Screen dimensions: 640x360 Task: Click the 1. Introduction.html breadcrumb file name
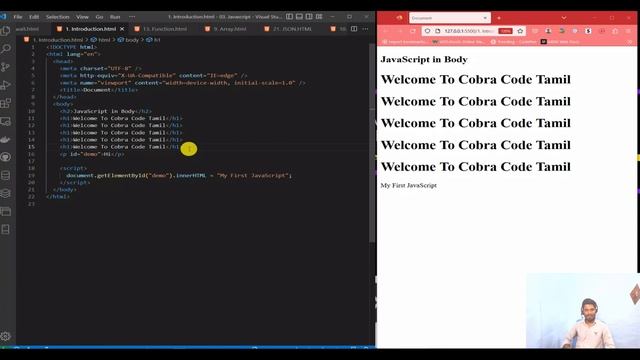point(58,40)
